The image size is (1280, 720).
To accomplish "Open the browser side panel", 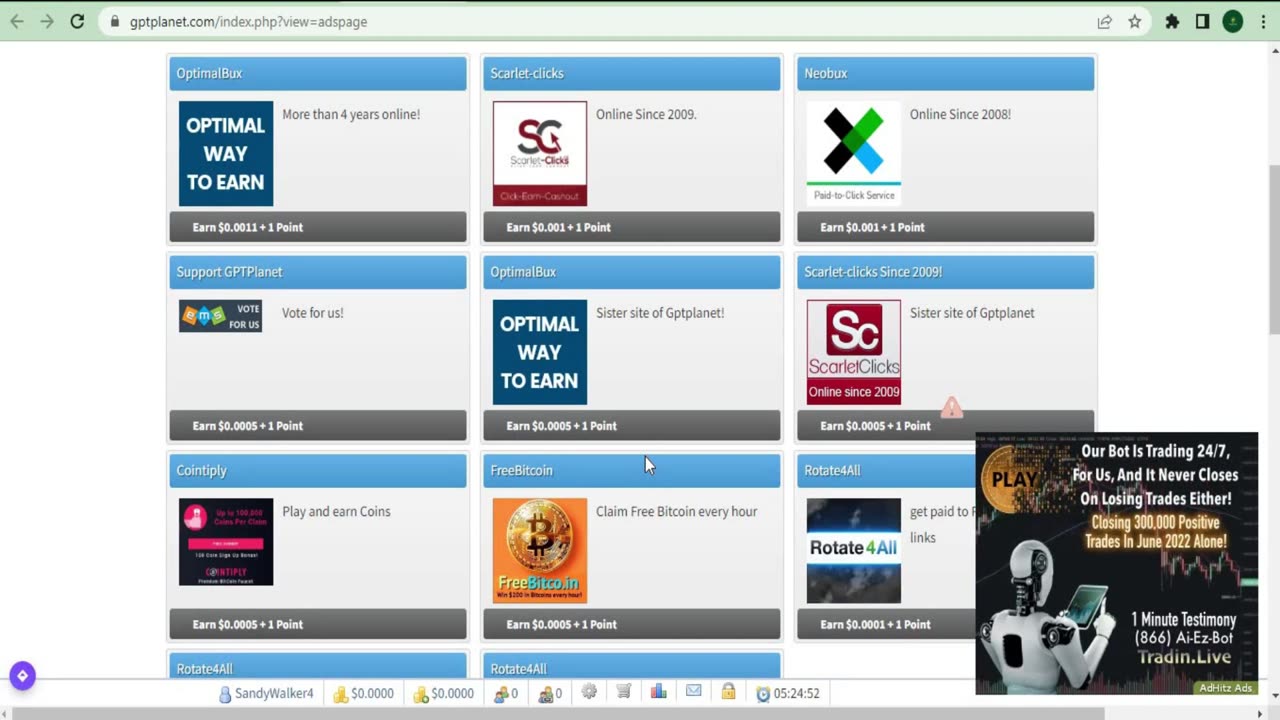I will [x=1202, y=22].
